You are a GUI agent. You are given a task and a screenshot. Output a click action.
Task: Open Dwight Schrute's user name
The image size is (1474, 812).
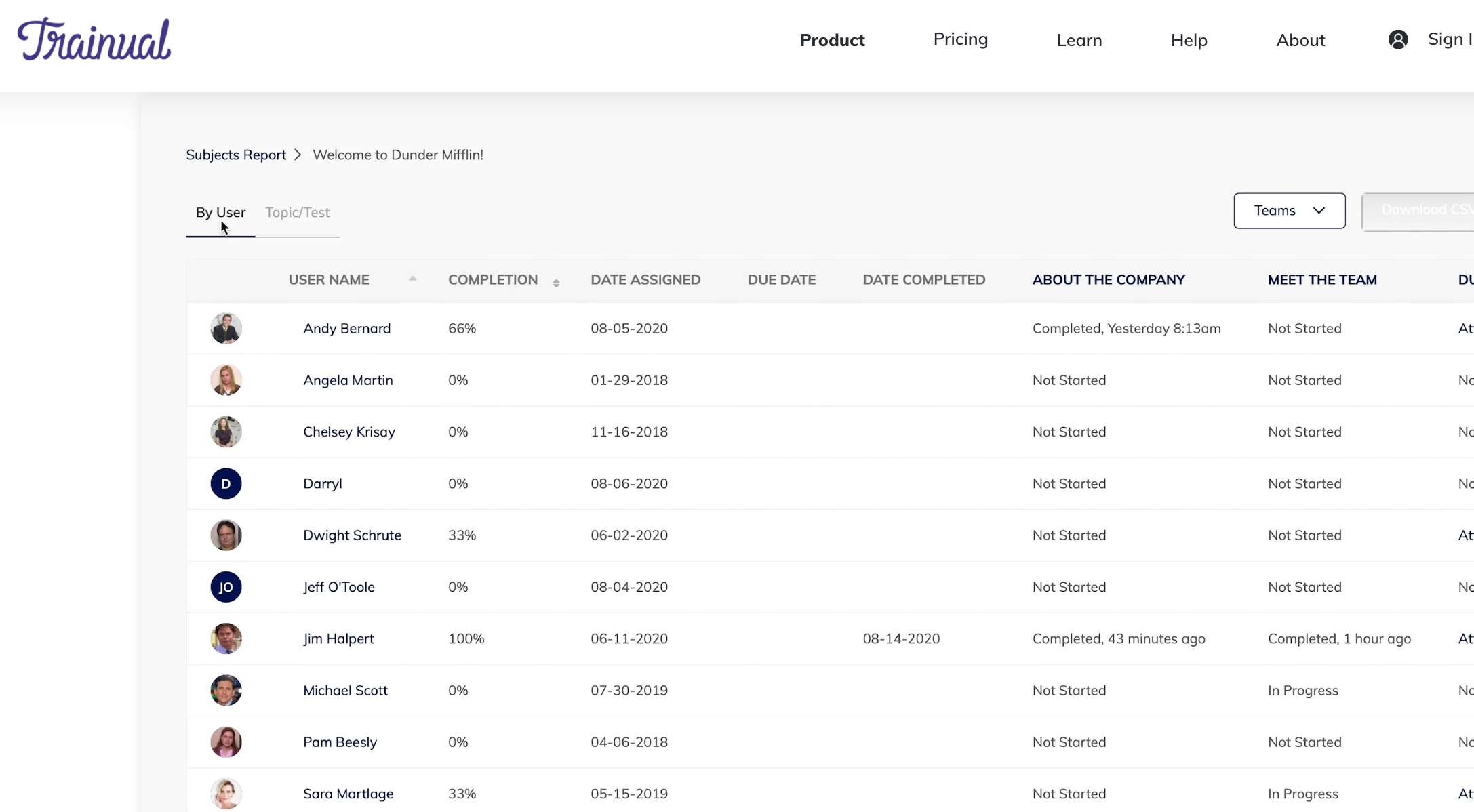click(x=352, y=535)
